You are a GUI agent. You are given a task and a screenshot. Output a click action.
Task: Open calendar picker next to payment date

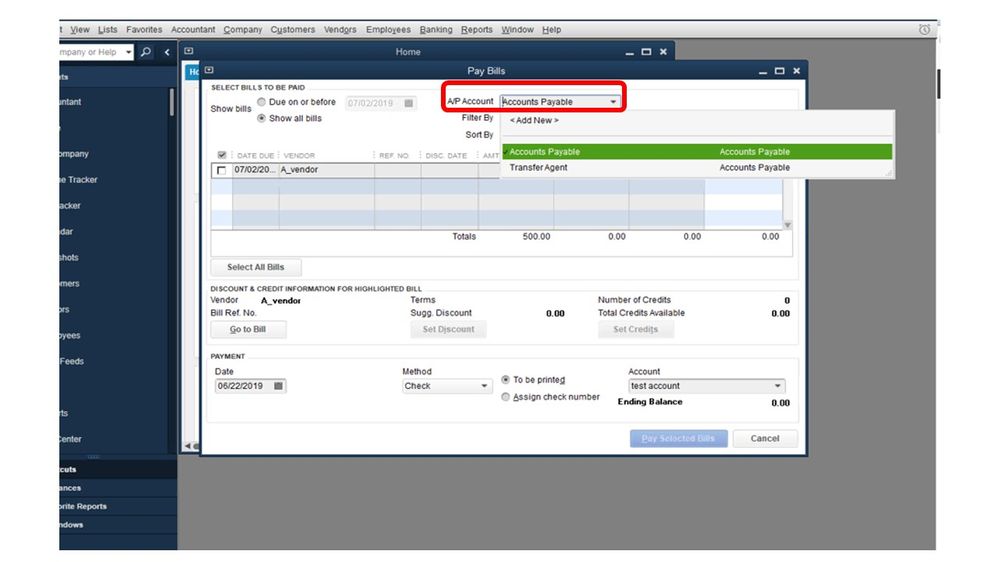[278, 386]
